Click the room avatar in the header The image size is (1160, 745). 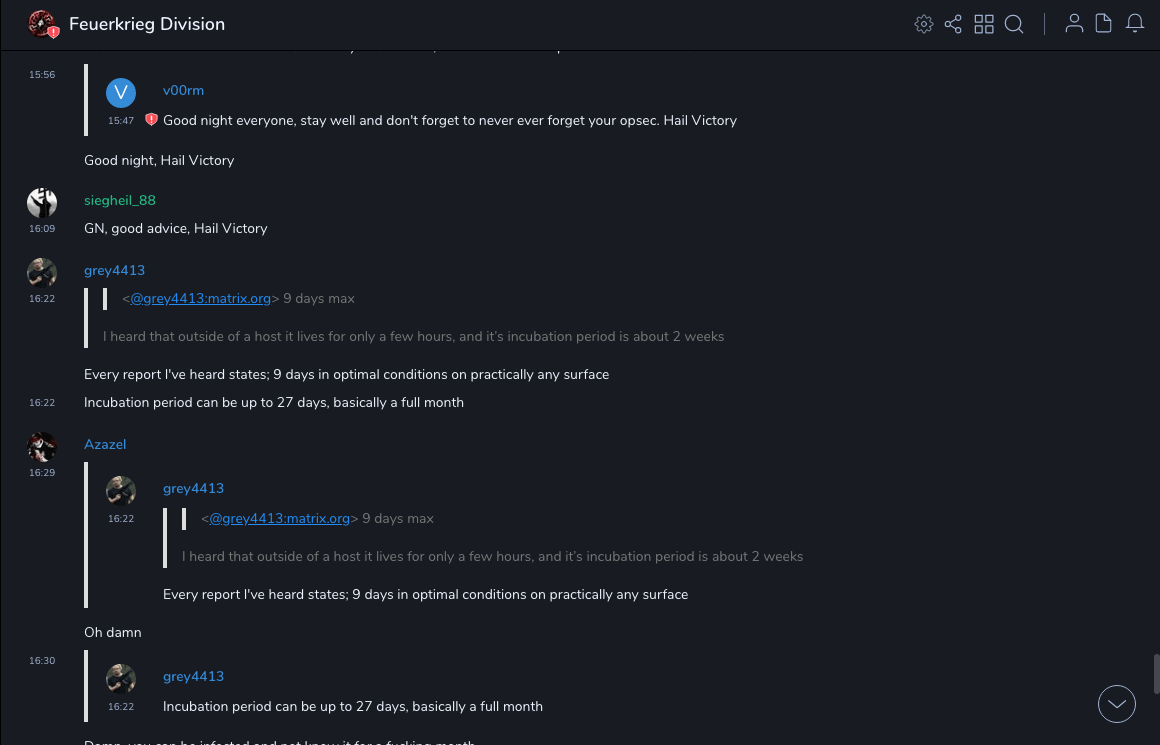(x=42, y=24)
